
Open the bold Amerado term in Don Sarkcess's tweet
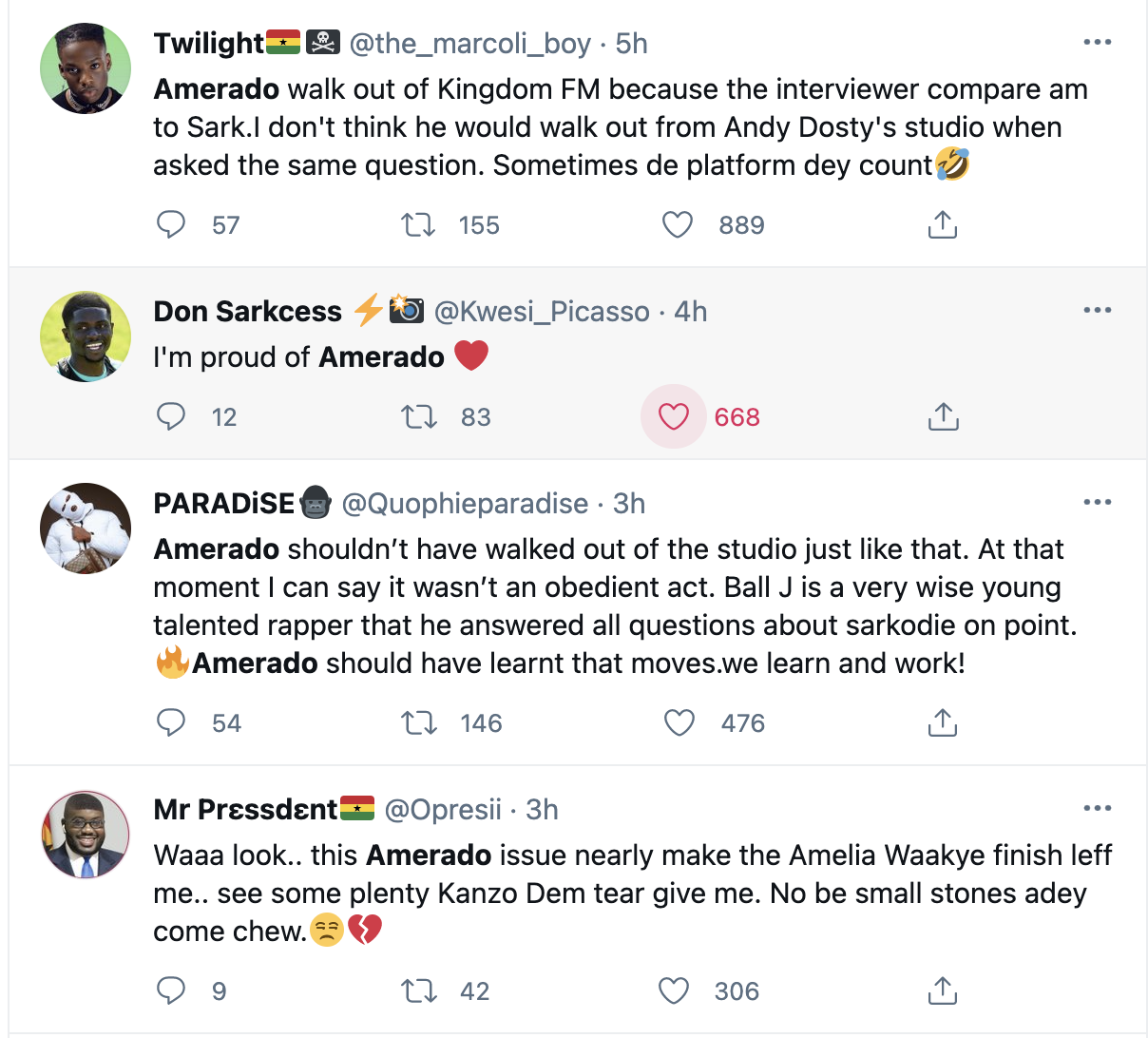pos(381,357)
